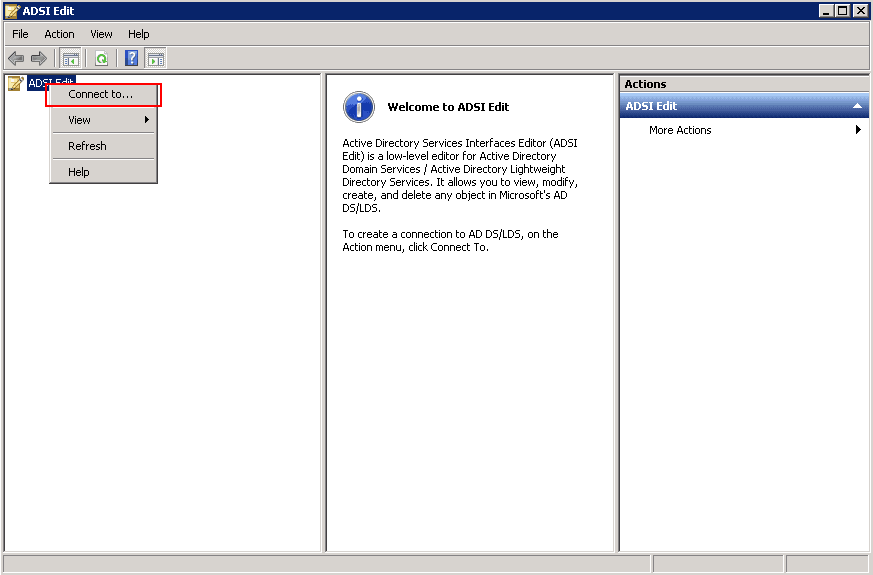The image size is (873, 575).
Task: Select Refresh in the context menu
Action: (104, 146)
